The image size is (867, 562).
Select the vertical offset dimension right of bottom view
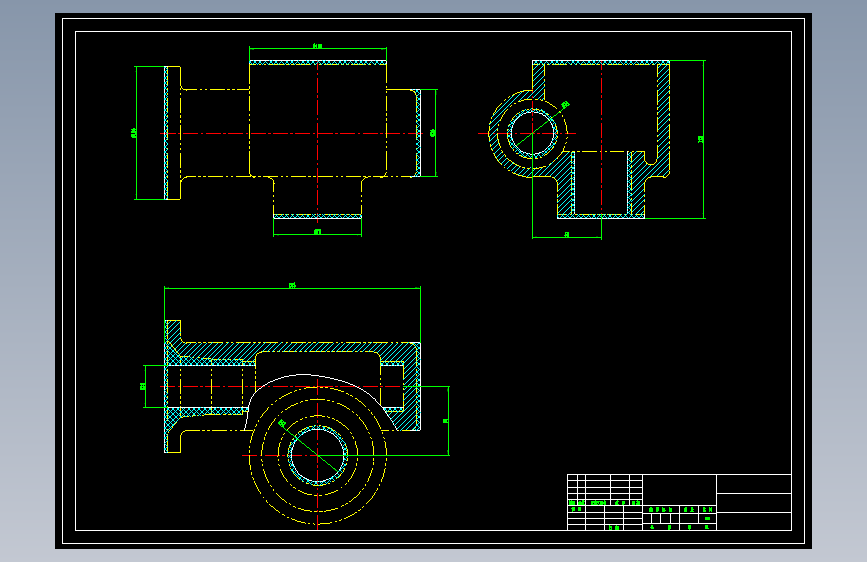pos(447,420)
